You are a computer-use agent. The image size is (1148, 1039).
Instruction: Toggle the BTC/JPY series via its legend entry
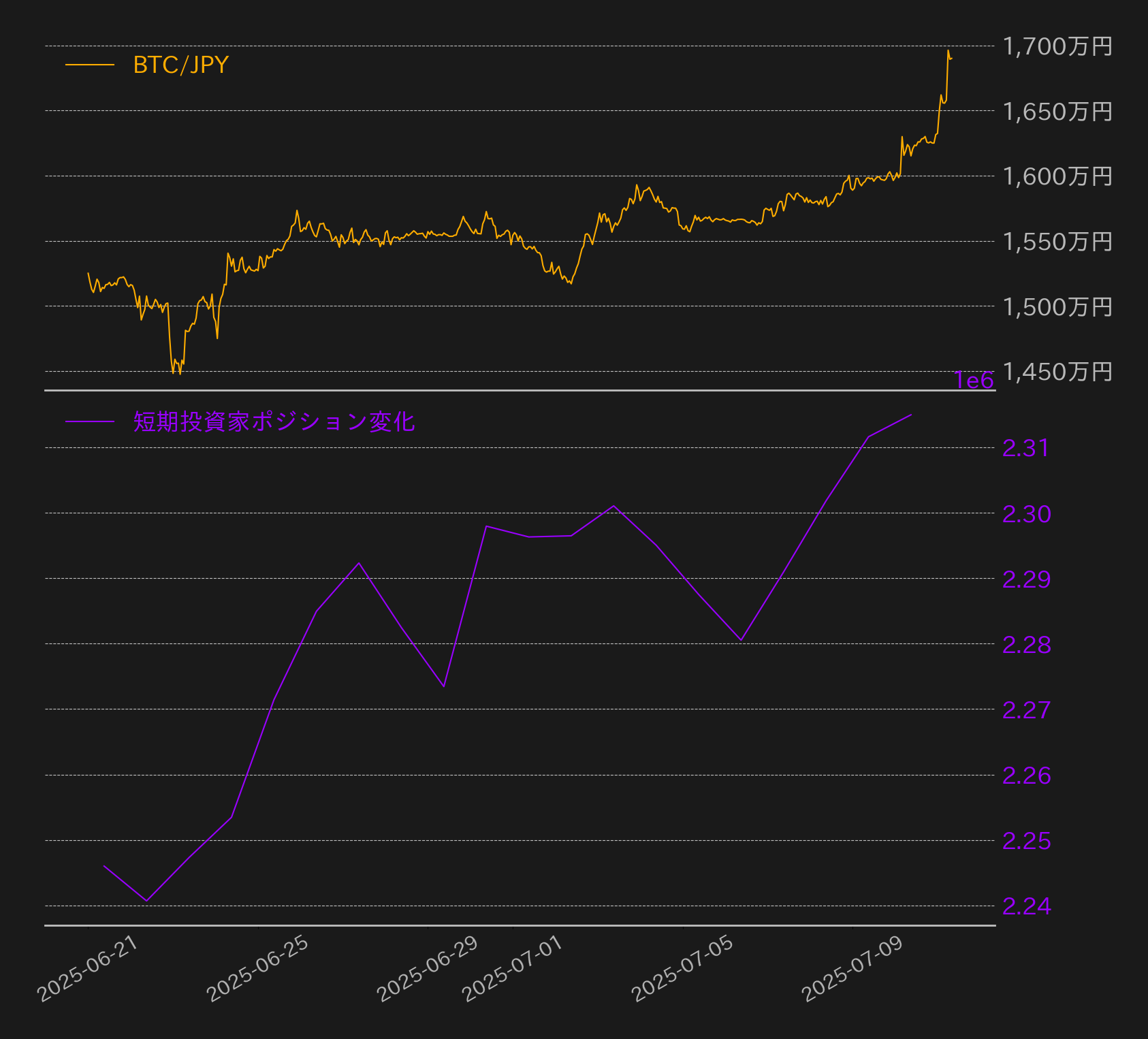click(180, 65)
